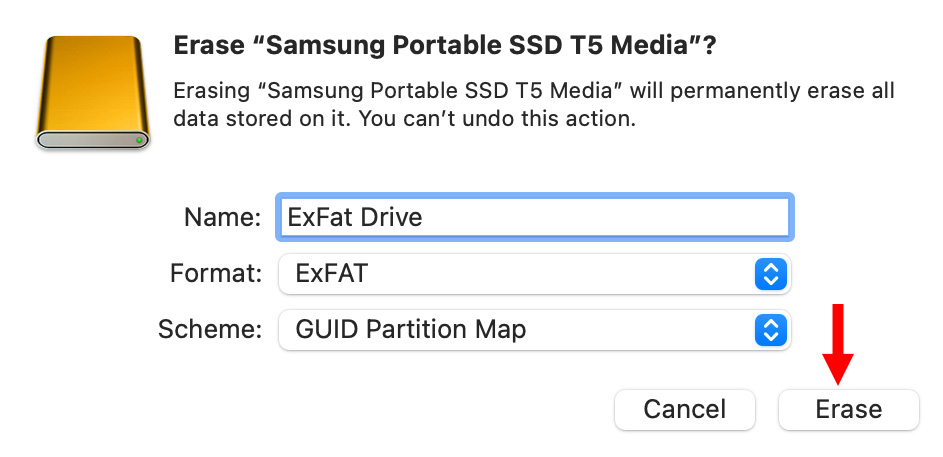The height and width of the screenshot is (457, 943).
Task: Click the permanently erase warning description text
Action: pyautogui.click(x=533, y=92)
